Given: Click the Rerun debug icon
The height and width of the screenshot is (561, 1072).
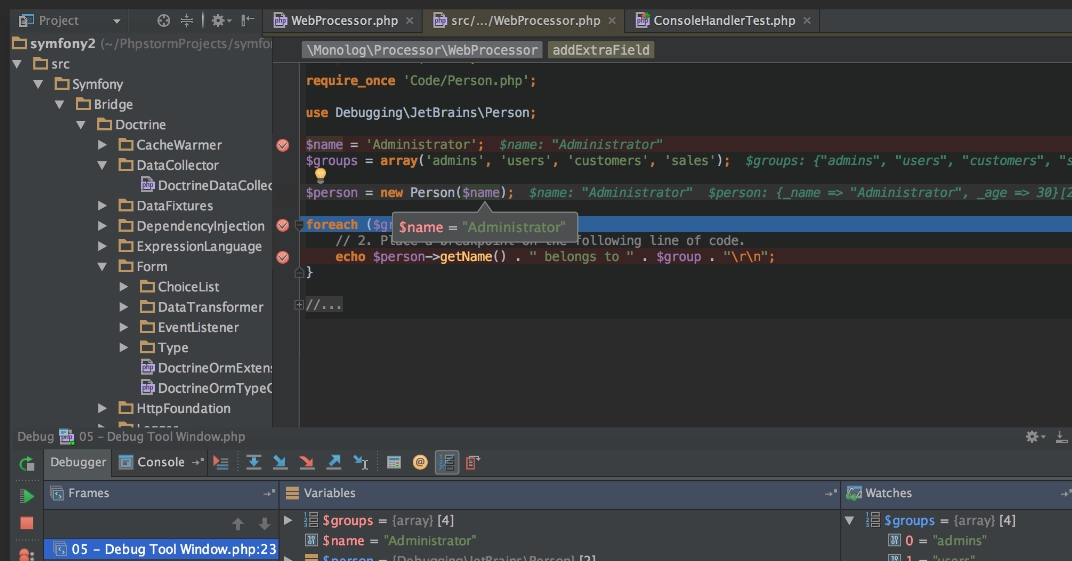Looking at the screenshot, I should (26, 464).
